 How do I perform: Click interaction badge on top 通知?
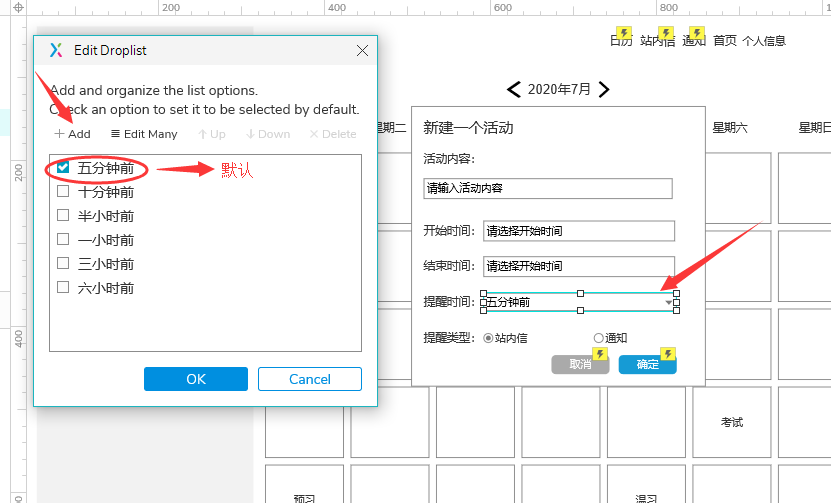[x=696, y=33]
